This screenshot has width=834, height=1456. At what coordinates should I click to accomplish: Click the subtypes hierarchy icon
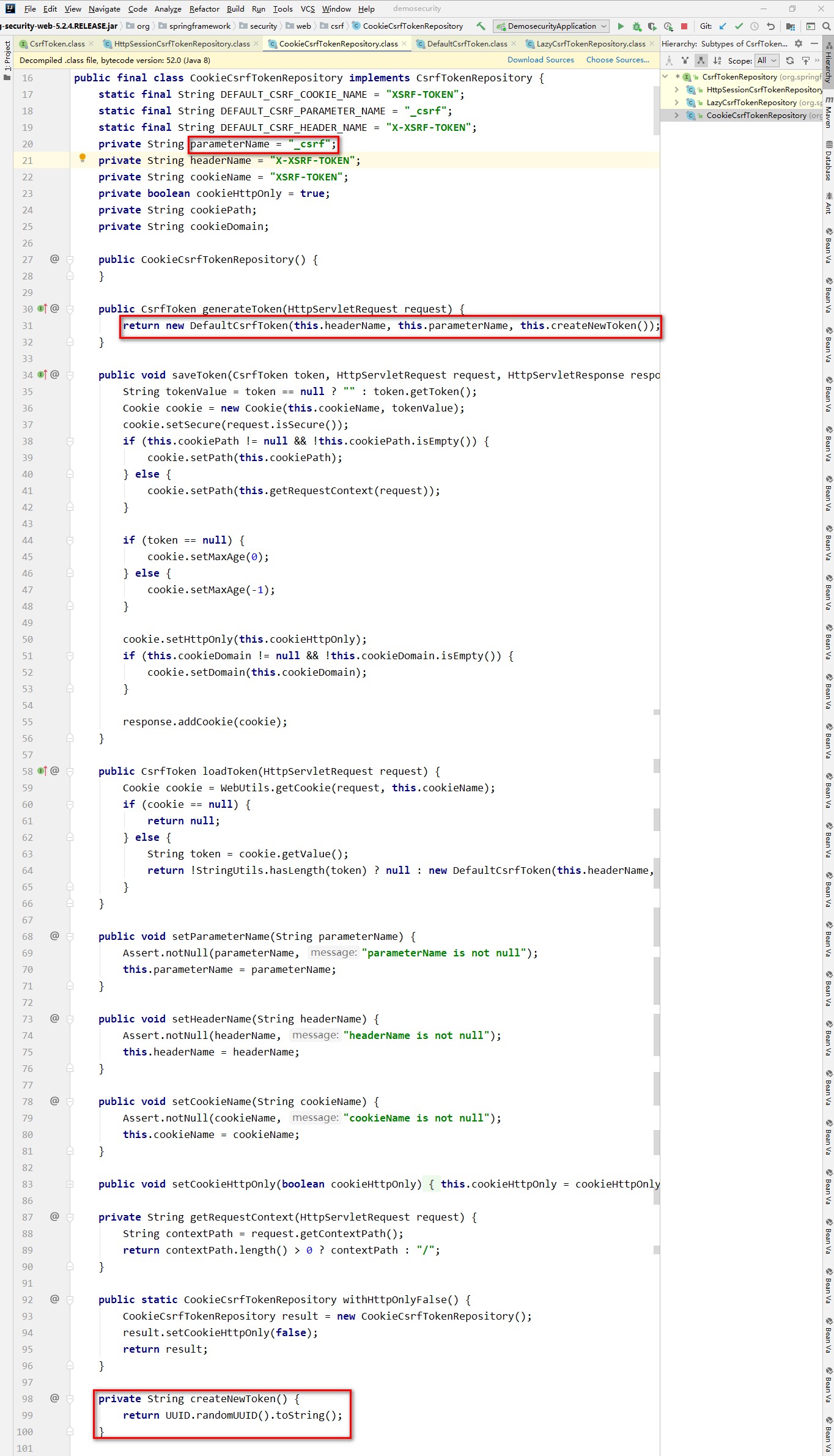click(701, 61)
